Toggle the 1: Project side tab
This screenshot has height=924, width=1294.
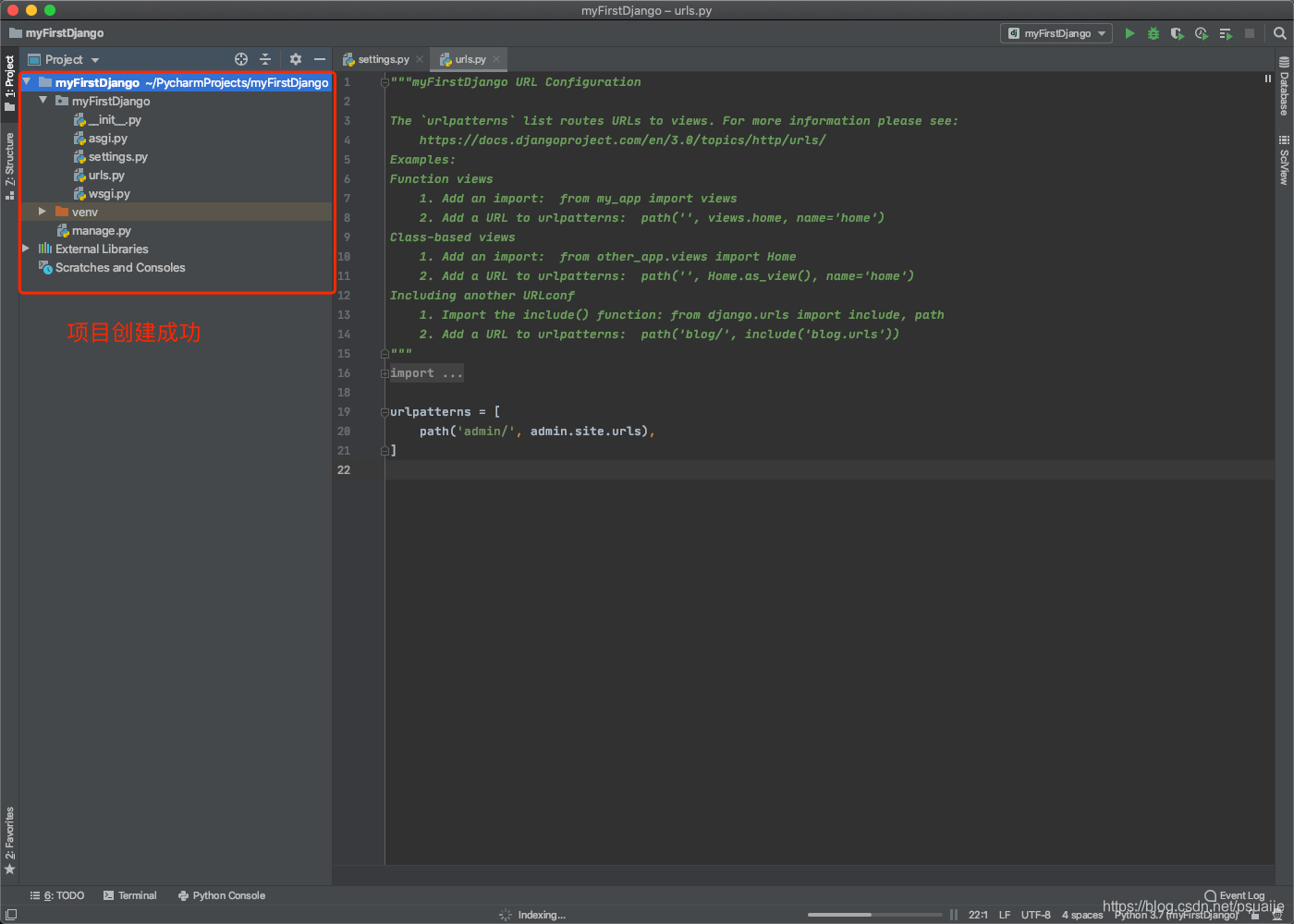click(9, 83)
